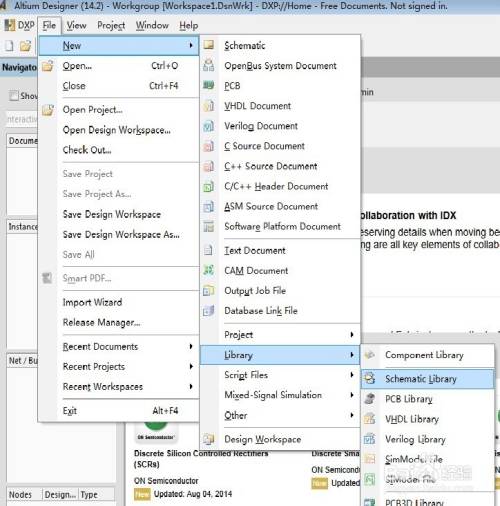Launch the Import Wizard
500x506 pixels.
tap(119, 302)
